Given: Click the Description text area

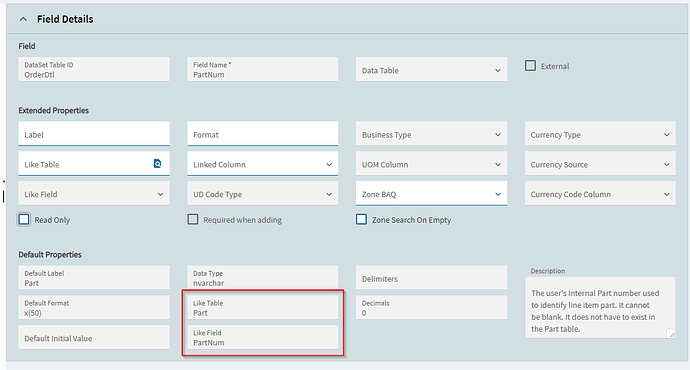Looking at the screenshot, I should pos(600,308).
